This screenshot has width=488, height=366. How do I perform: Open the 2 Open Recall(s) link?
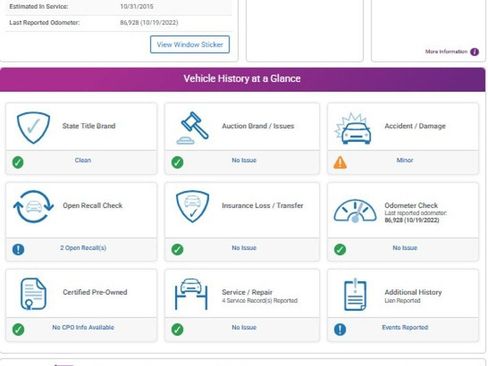[x=83, y=248]
